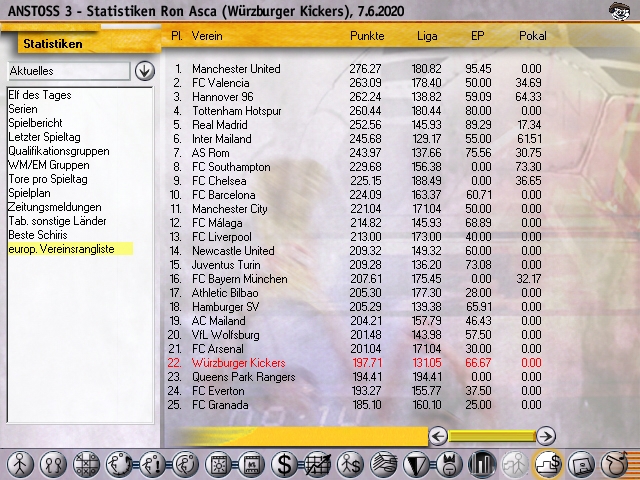The image size is (640, 480).
Task: Select FC Valencia row
Action: (355, 83)
